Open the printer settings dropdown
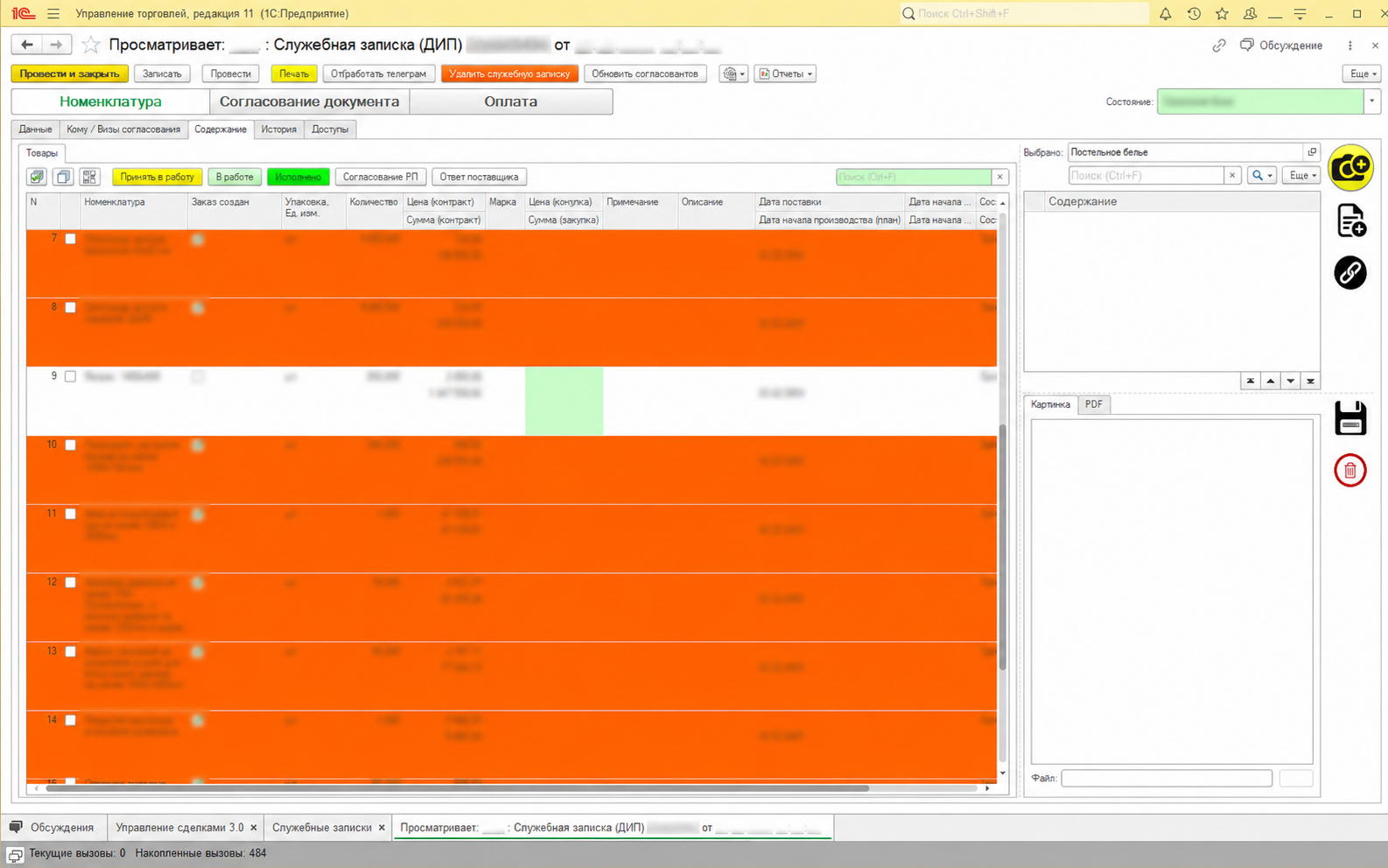Viewport: 1388px width, 868px height. [733, 73]
